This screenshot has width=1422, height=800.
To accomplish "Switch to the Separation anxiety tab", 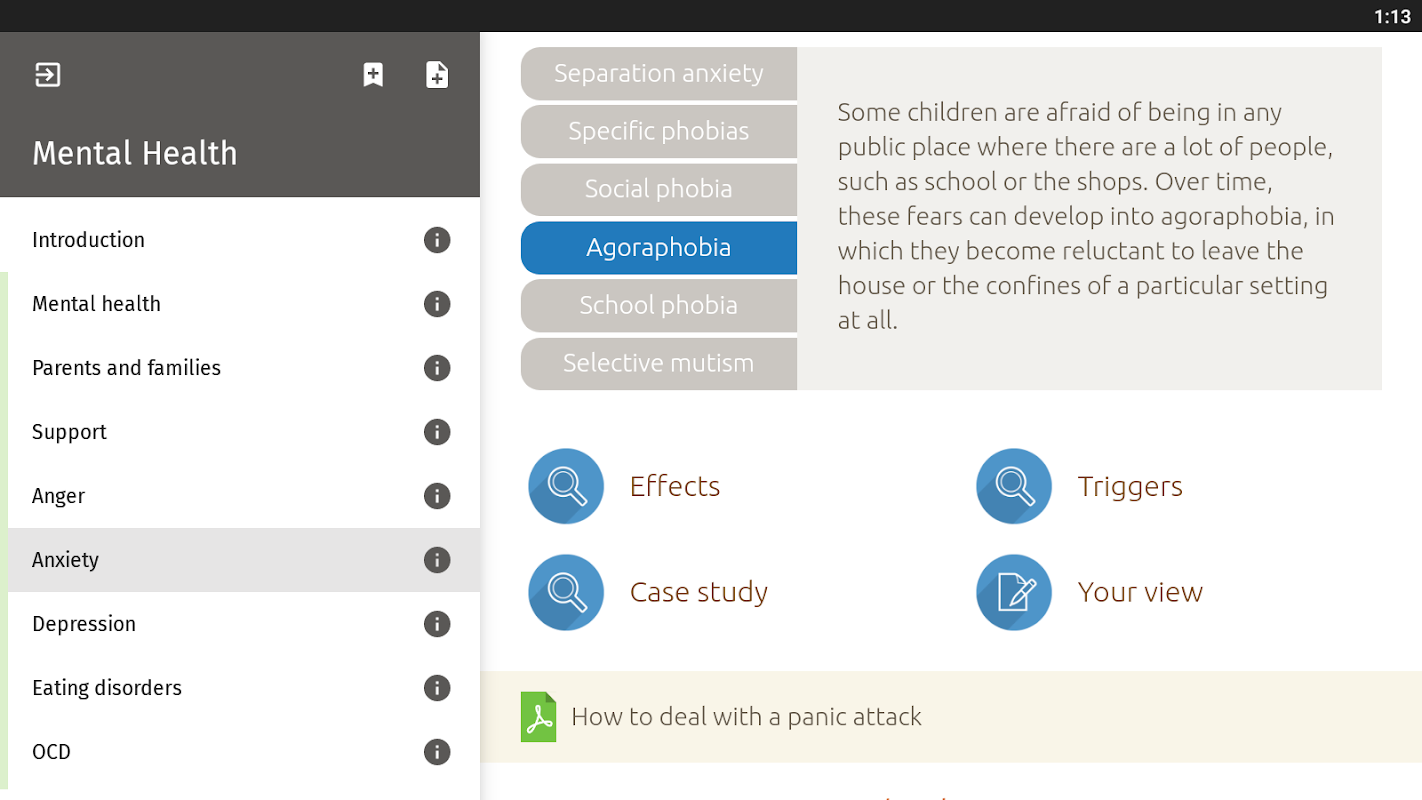I will coord(659,73).
